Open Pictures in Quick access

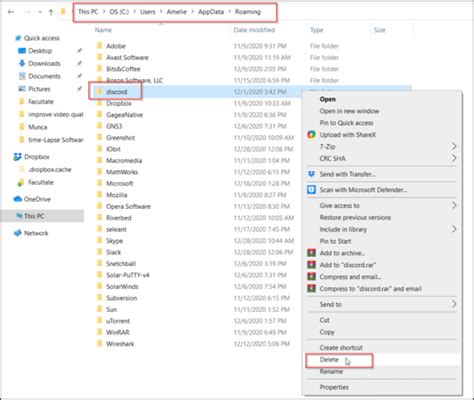pyautogui.click(x=39, y=89)
